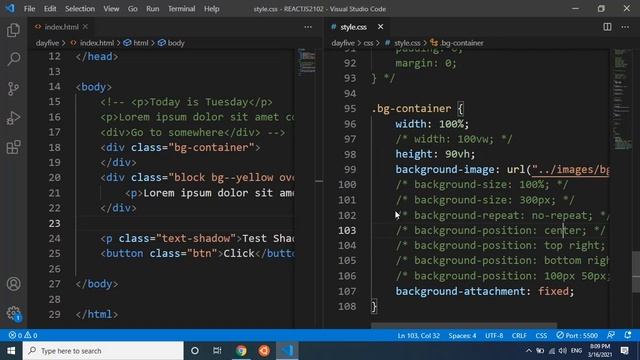
Task: Open the Source Control view
Action: pyautogui.click(x=13, y=89)
